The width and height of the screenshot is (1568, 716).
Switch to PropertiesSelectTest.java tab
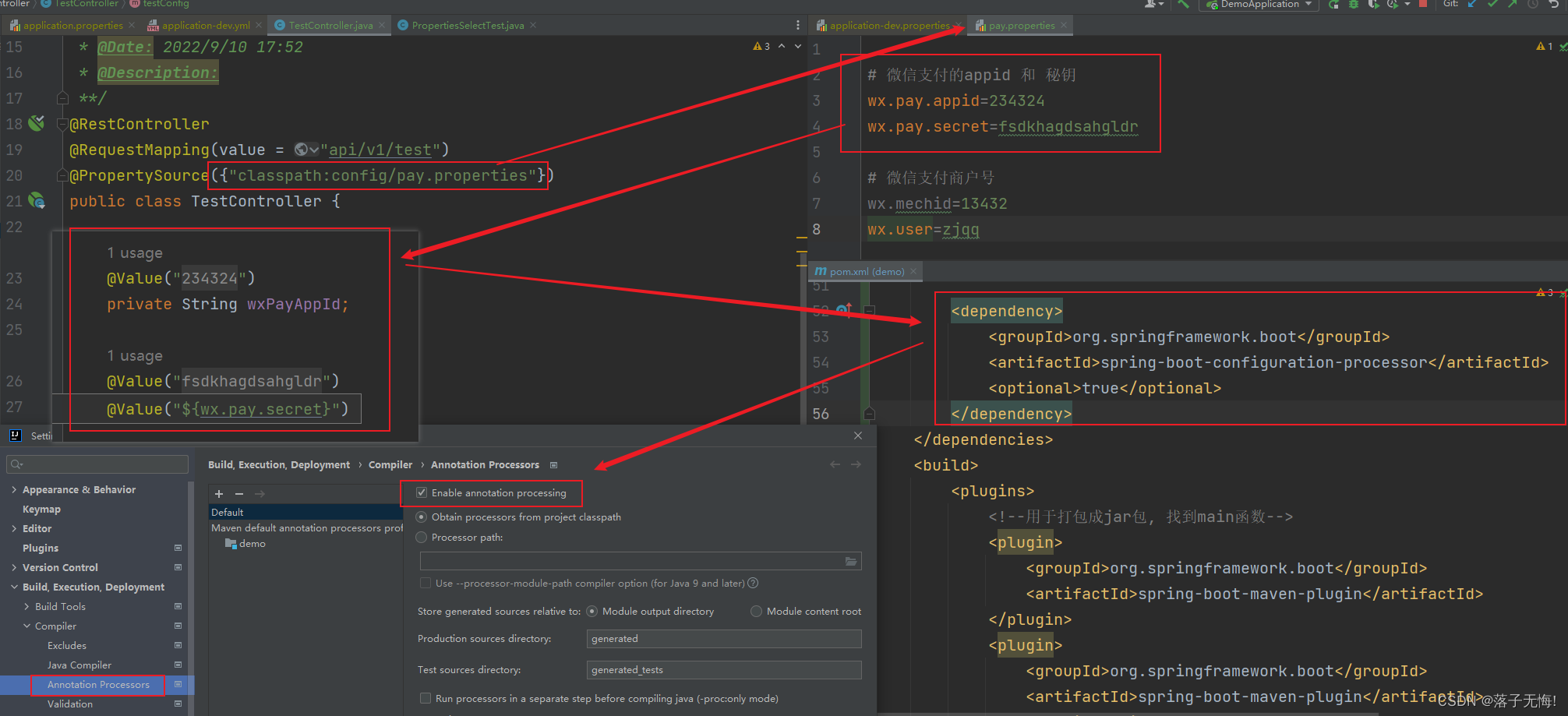(x=468, y=25)
